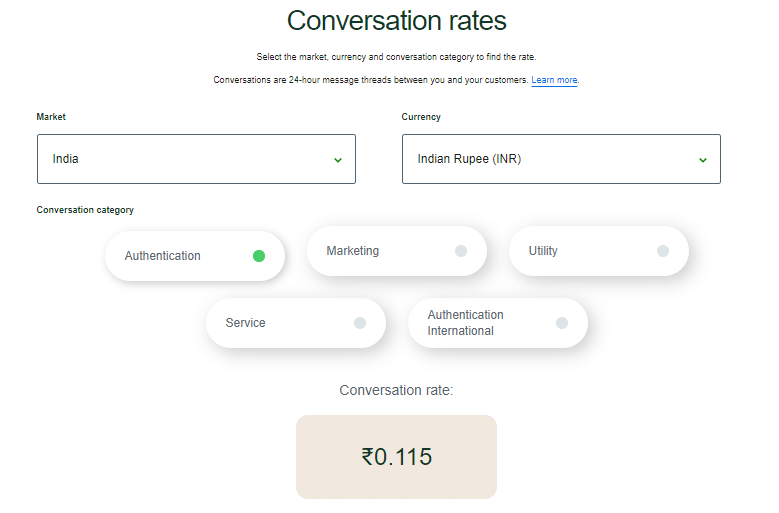
Task: Select Authentication International category label
Action: pyautogui.click(x=466, y=323)
